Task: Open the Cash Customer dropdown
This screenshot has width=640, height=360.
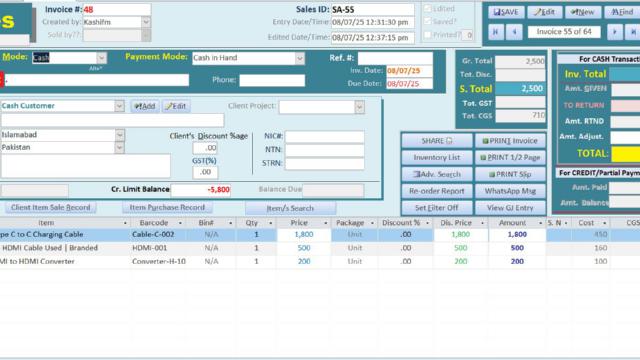Action: point(119,106)
